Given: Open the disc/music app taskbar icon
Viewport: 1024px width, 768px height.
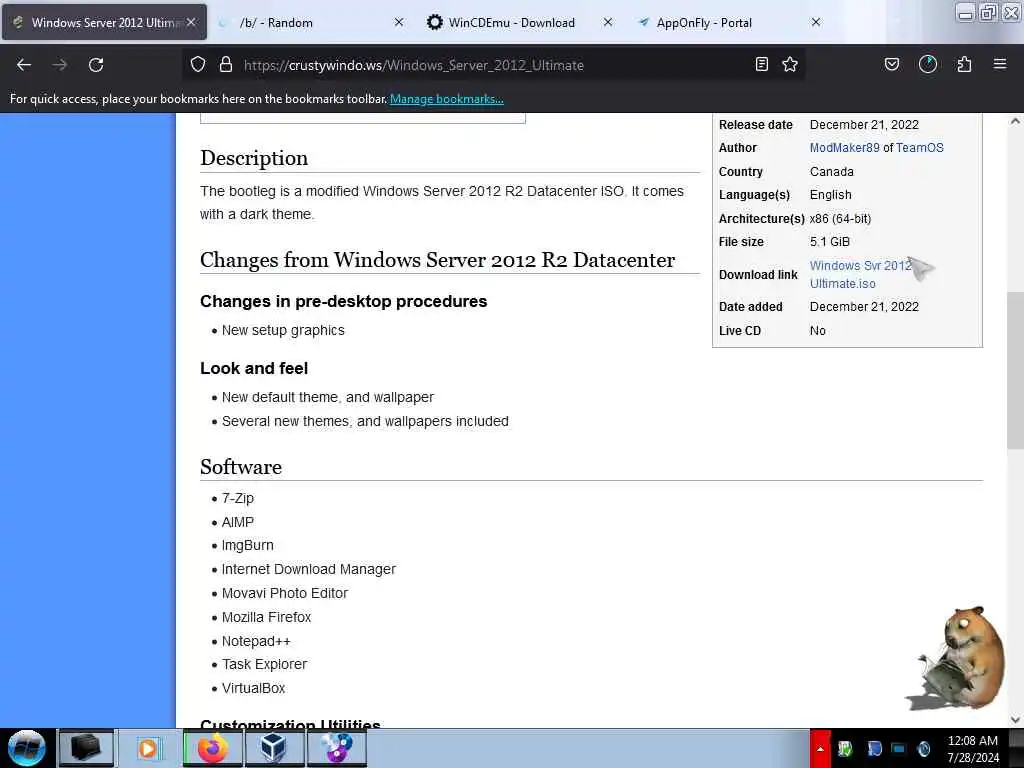Looking at the screenshot, I should click(x=336, y=748).
